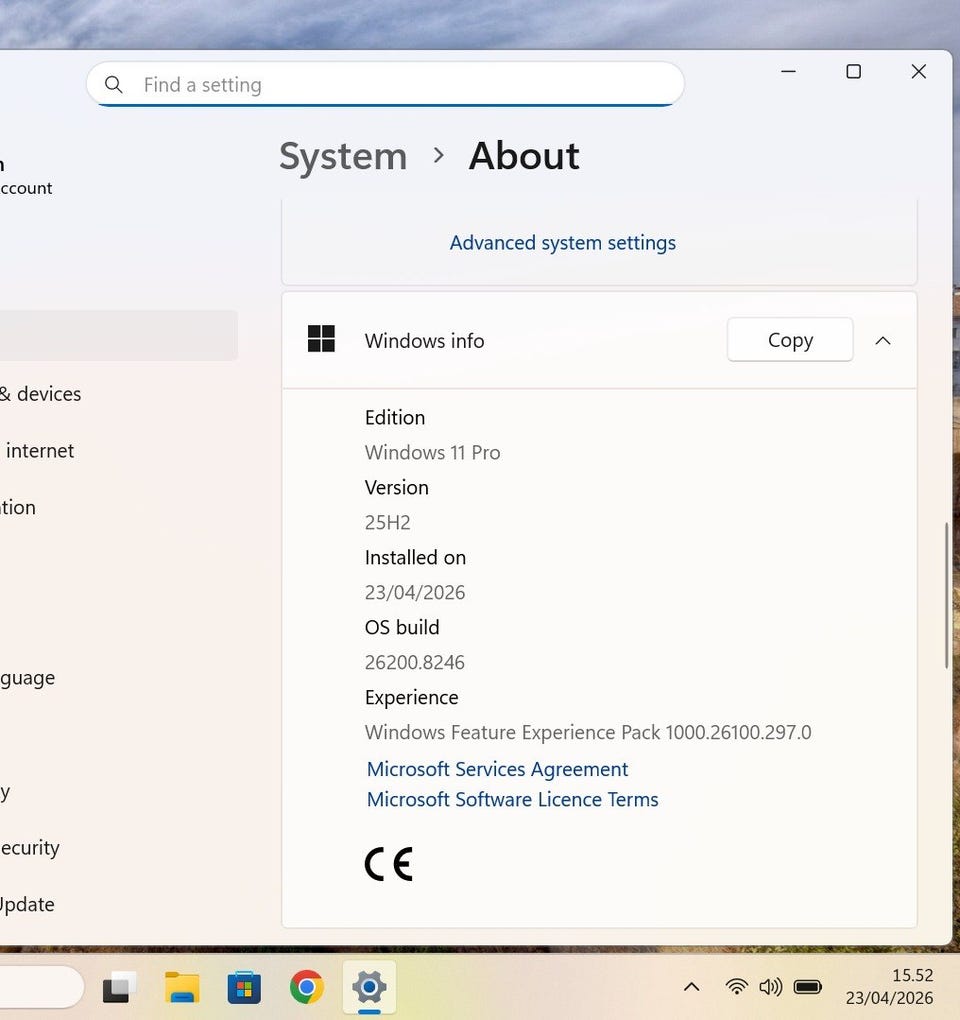
Task: Select the Bluetooth & devices sidebar item
Action: pyautogui.click(x=40, y=394)
